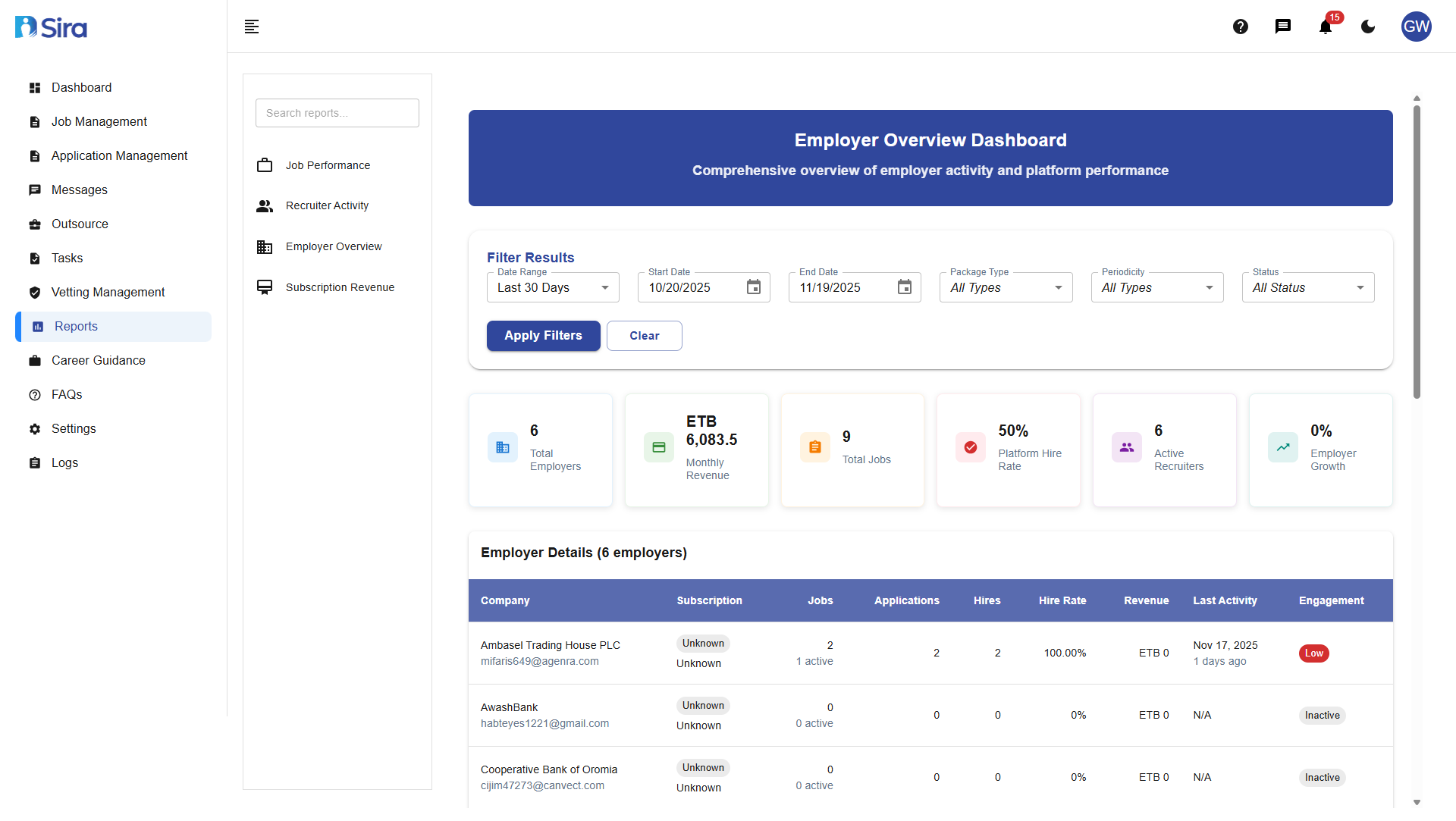Open the mifaris649@agenra.com email link

[x=539, y=661]
